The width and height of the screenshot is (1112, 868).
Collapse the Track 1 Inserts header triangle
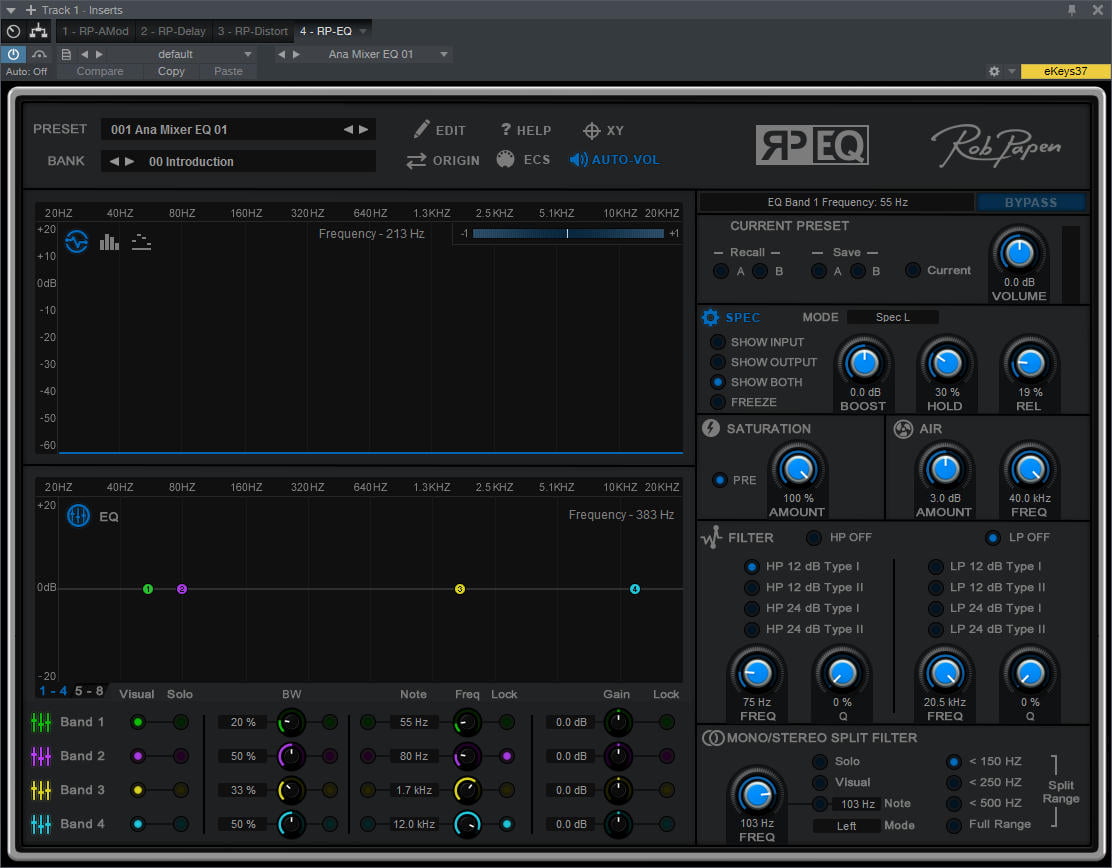[x=11, y=10]
